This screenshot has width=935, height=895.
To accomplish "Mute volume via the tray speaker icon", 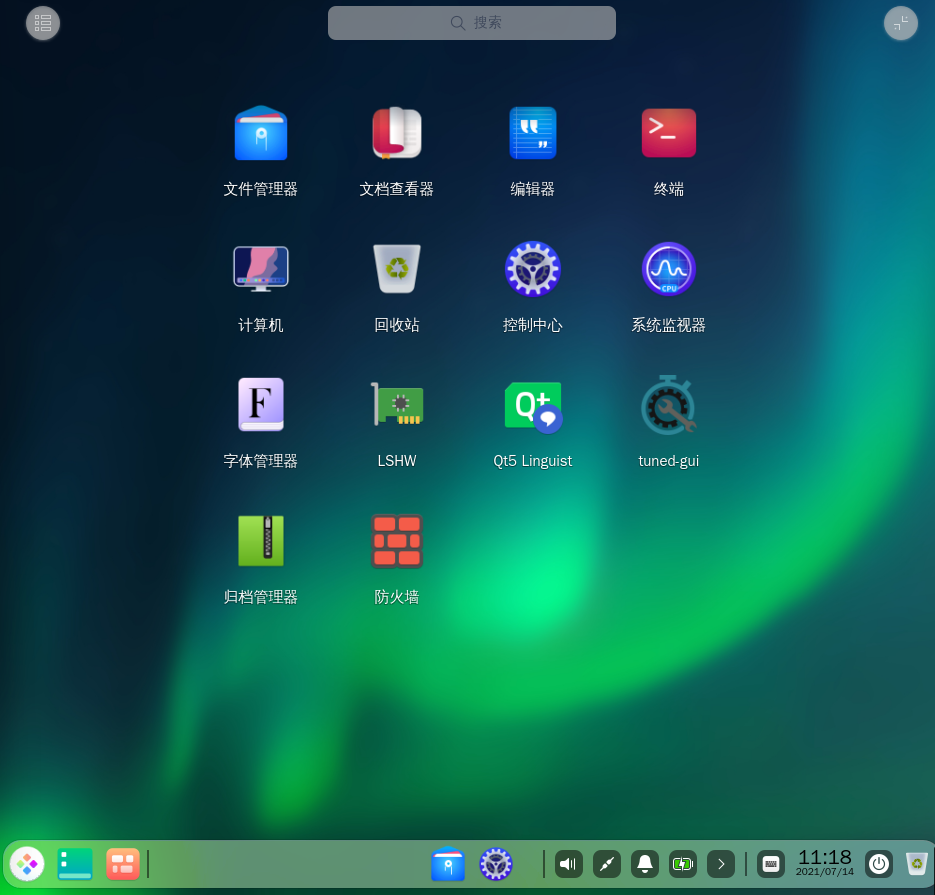I will pyautogui.click(x=568, y=864).
